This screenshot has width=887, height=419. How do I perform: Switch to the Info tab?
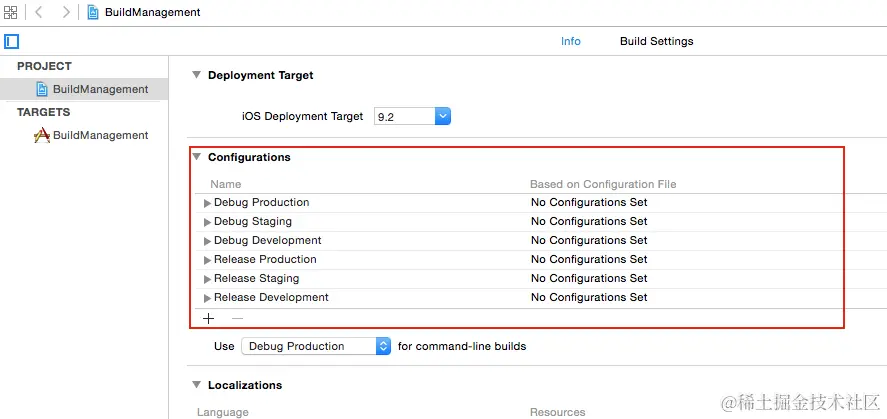tap(571, 41)
